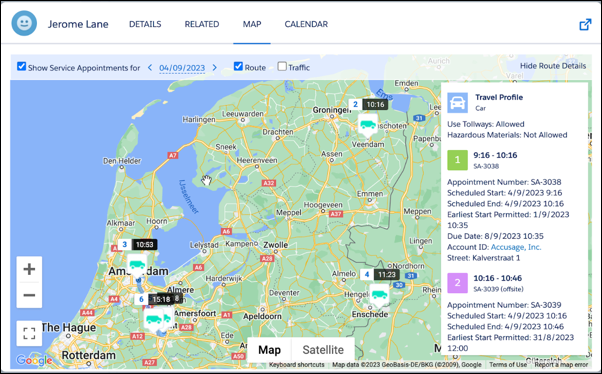Screen dimensions: 602x374
Task: Click the van marker at Amsterdam
Action: coord(137,265)
